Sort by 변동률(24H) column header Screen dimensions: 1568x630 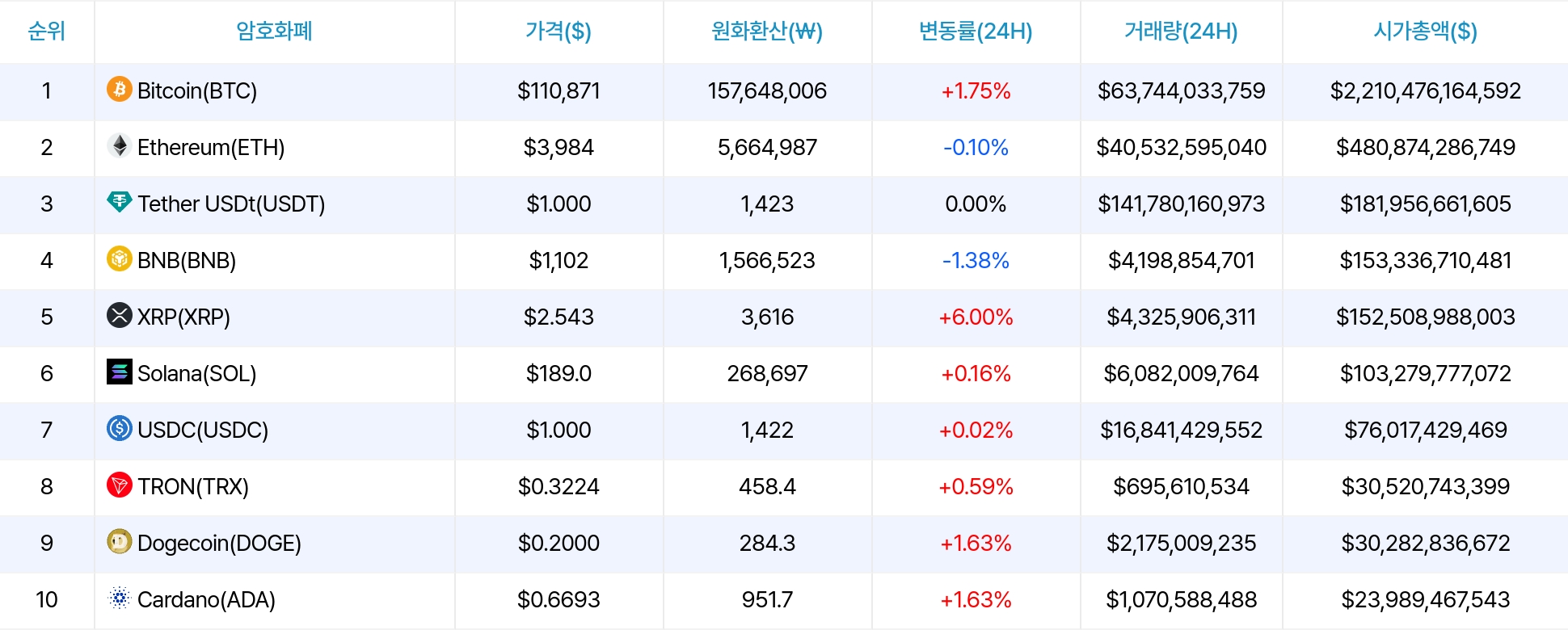coord(976,31)
